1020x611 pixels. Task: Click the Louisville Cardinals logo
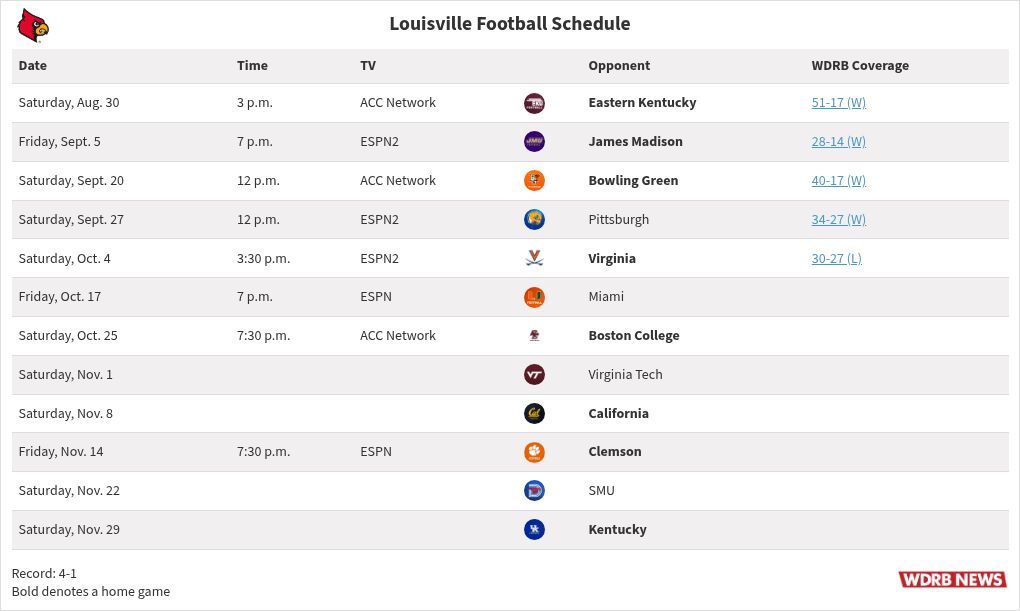click(33, 25)
